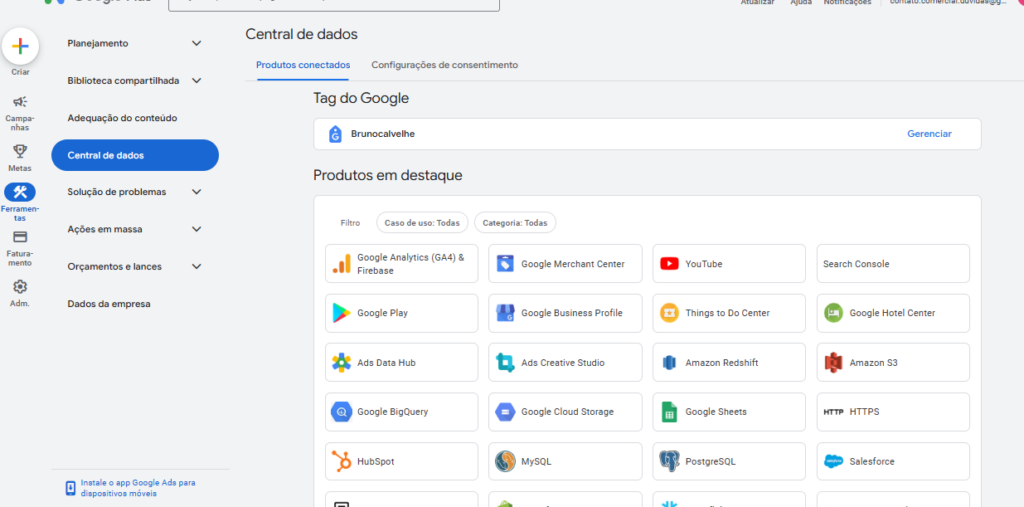Click the Ads Data Hub icon
The width and height of the screenshot is (1024, 507).
pos(342,363)
